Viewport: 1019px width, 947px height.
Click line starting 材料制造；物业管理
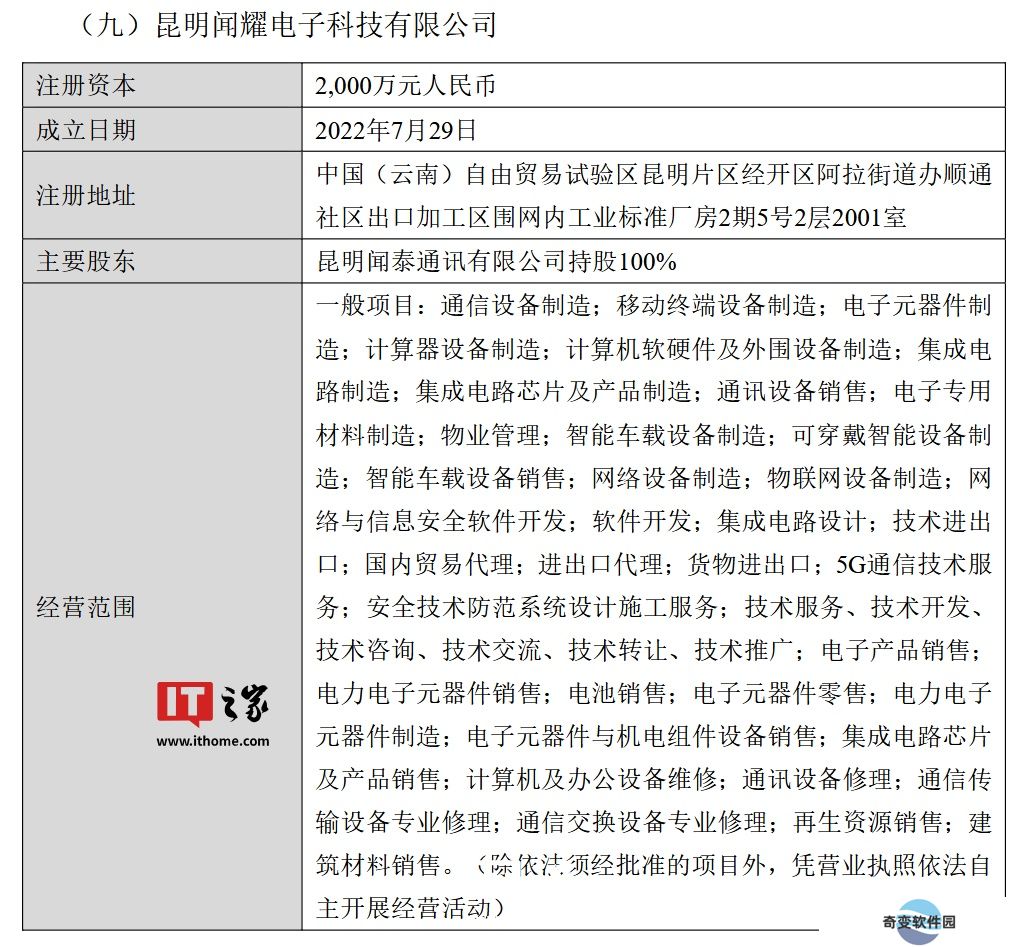point(654,435)
